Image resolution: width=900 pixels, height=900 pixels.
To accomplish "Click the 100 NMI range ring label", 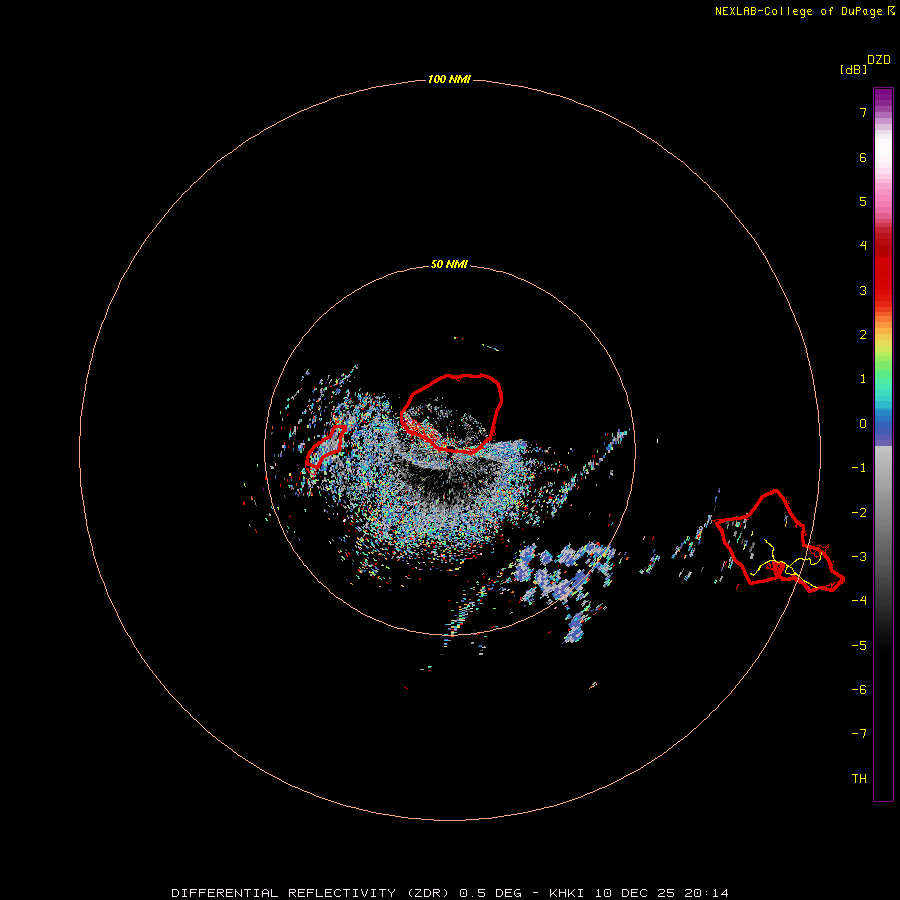I will pos(449,79).
